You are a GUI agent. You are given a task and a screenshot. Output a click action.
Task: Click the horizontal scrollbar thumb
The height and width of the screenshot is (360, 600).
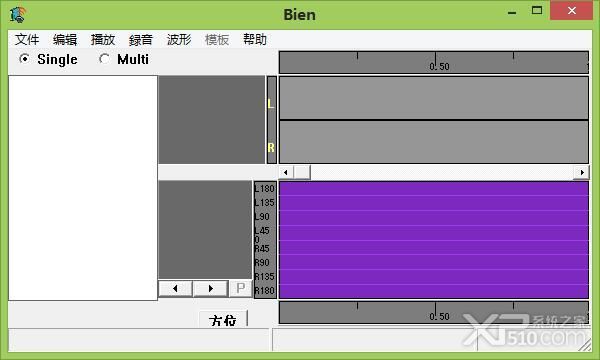(302, 172)
